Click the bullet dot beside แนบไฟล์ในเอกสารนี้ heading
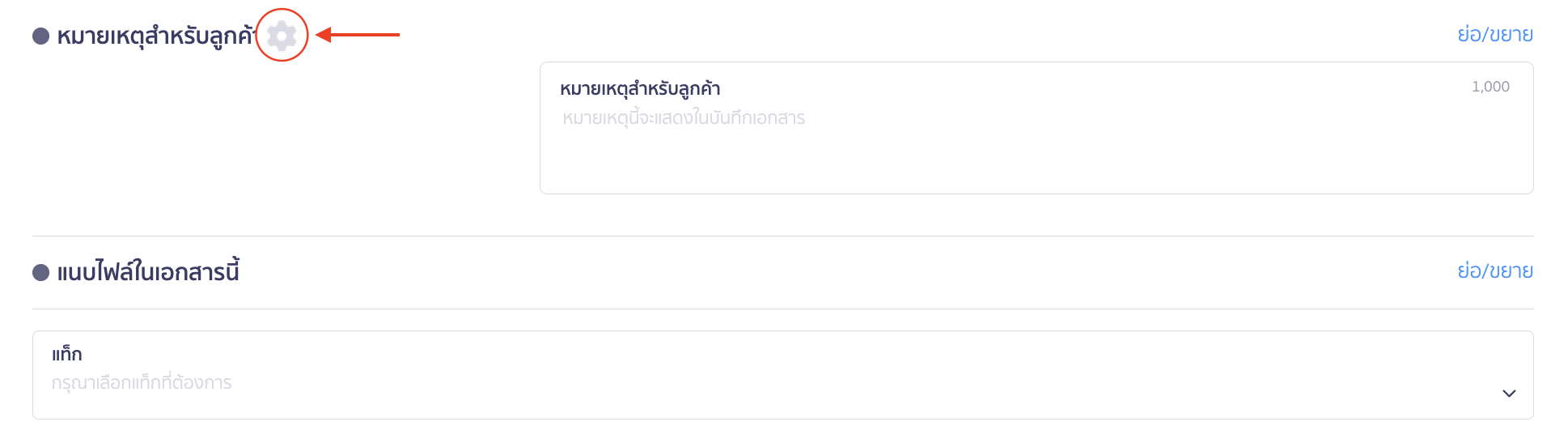1568x439 pixels. point(41,272)
